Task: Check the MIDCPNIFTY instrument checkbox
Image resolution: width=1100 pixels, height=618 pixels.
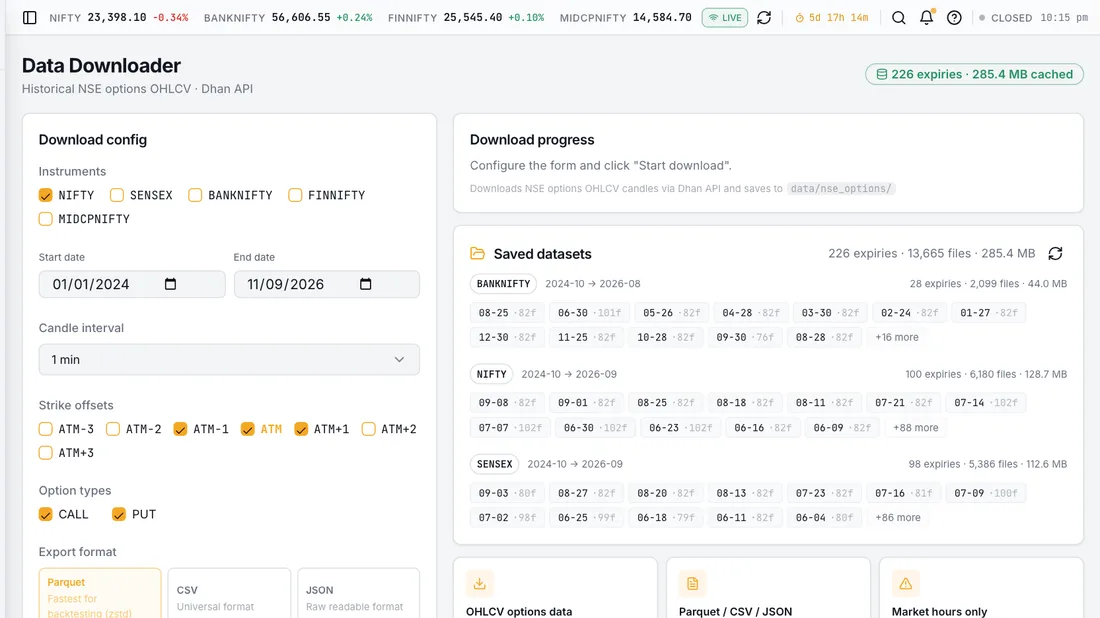Action: pyautogui.click(x=46, y=219)
